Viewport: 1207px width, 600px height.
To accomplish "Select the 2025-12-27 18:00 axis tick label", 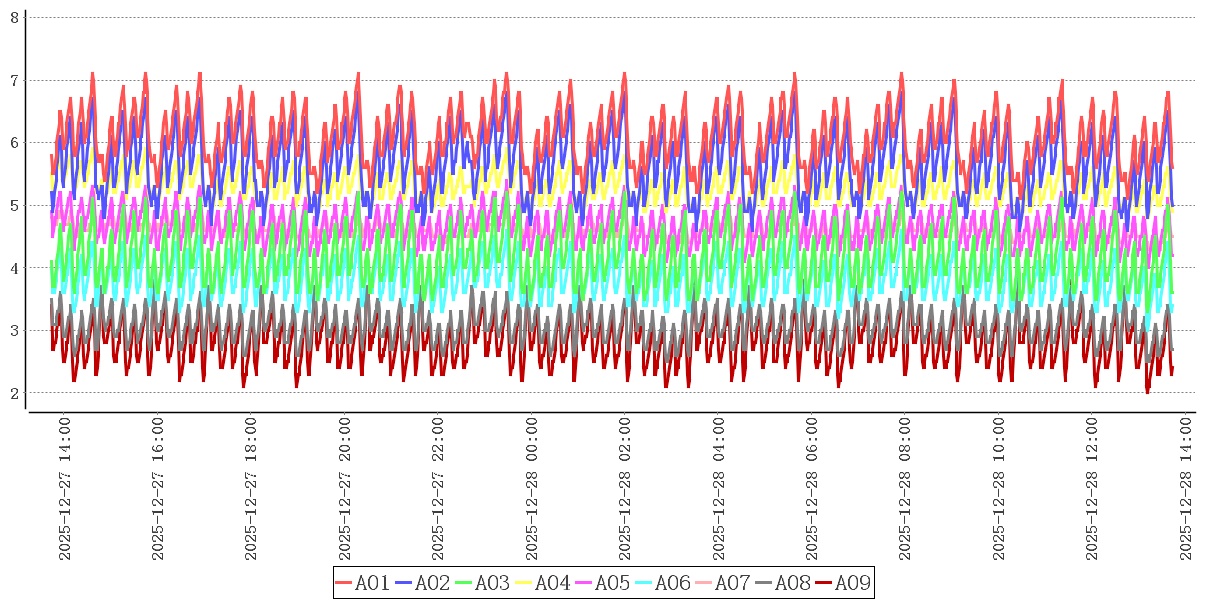I will click(252, 489).
